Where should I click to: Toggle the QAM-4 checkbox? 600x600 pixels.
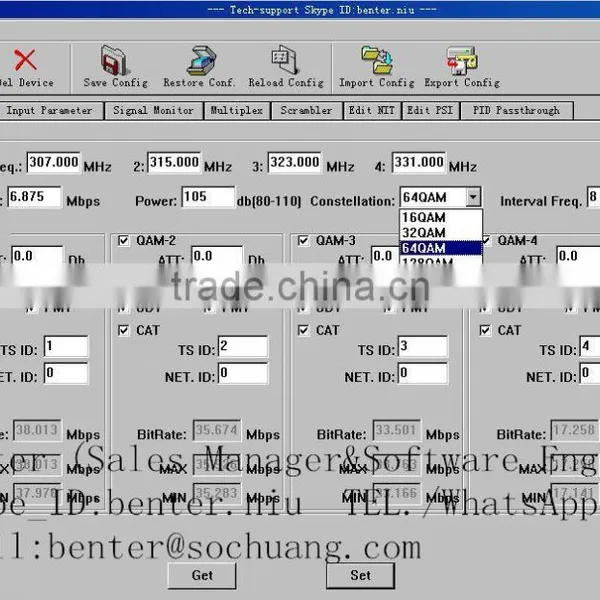(486, 241)
